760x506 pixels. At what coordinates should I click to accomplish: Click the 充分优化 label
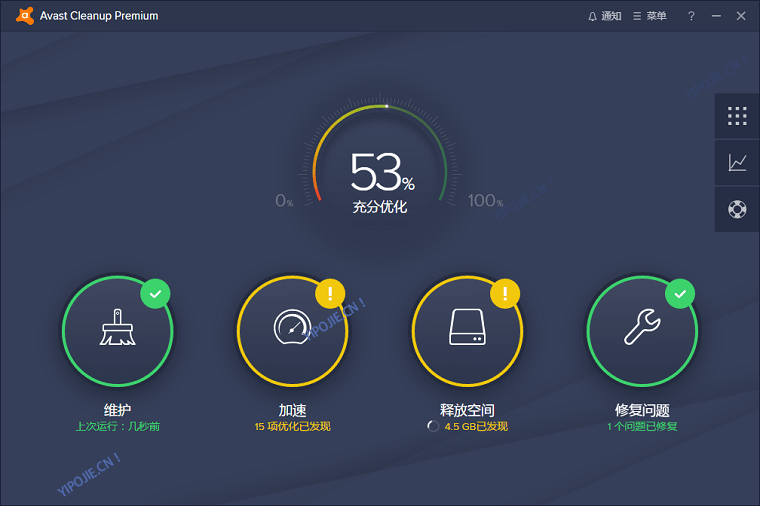click(x=380, y=207)
